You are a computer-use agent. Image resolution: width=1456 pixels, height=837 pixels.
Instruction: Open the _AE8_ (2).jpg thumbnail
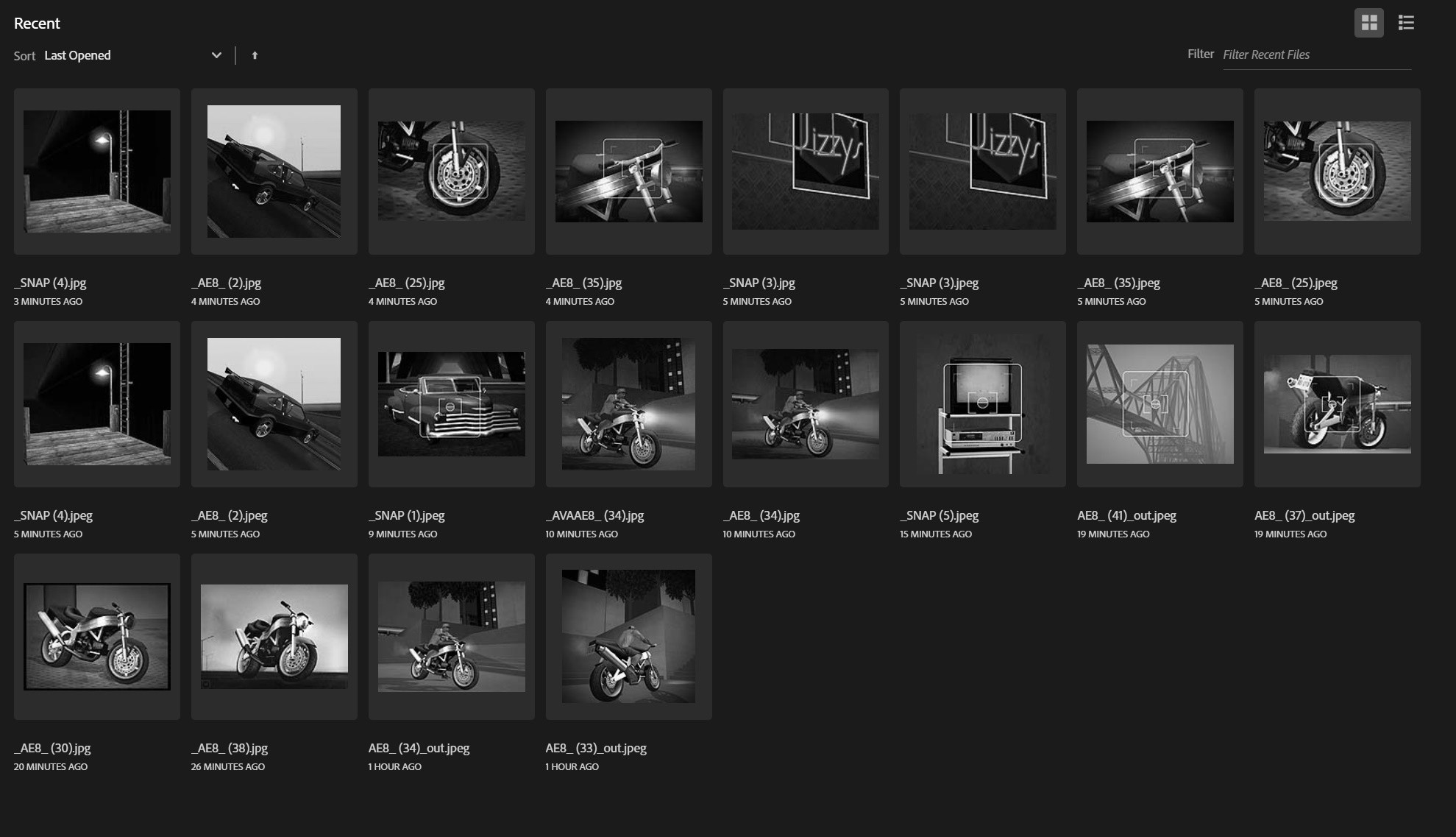coord(274,172)
